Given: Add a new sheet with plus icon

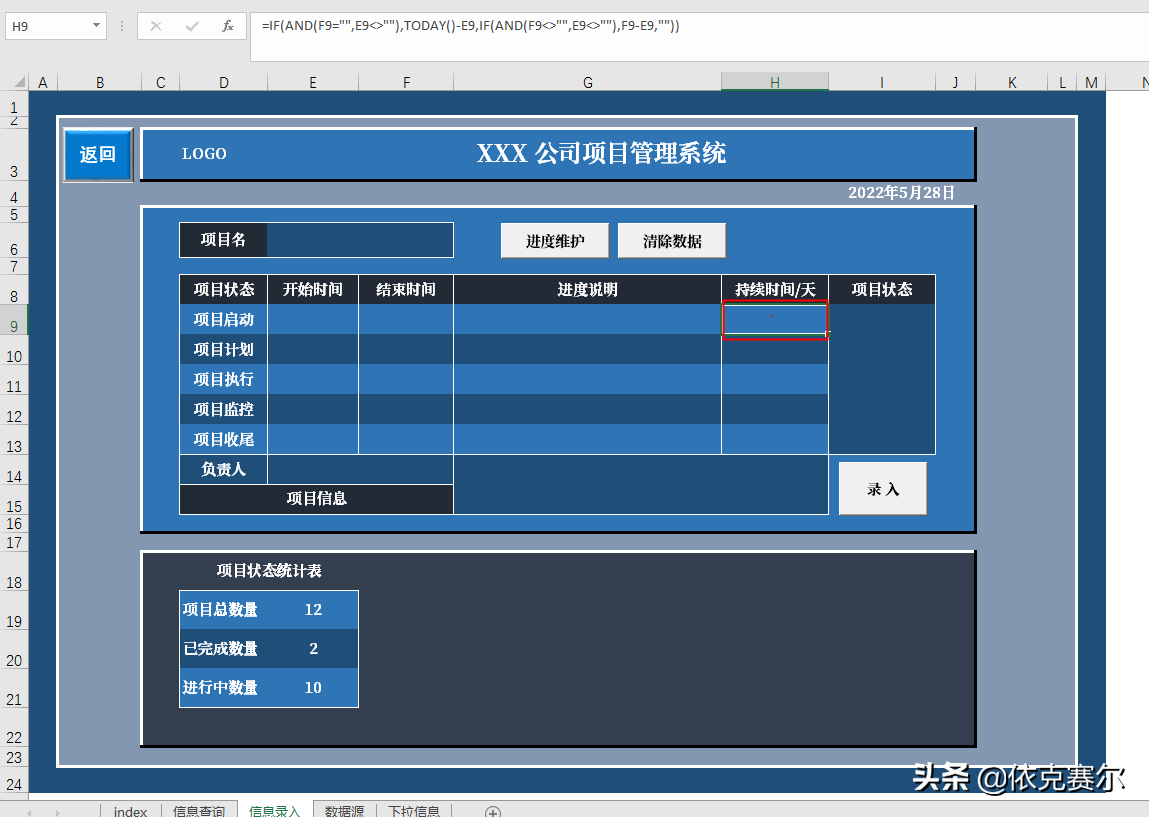Looking at the screenshot, I should click(x=493, y=811).
